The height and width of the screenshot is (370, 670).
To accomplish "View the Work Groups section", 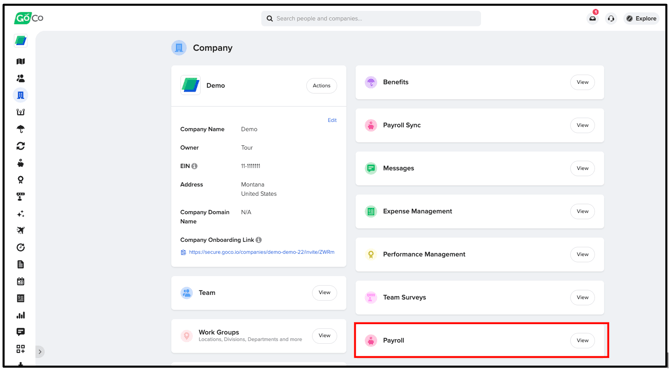I will click(x=324, y=335).
